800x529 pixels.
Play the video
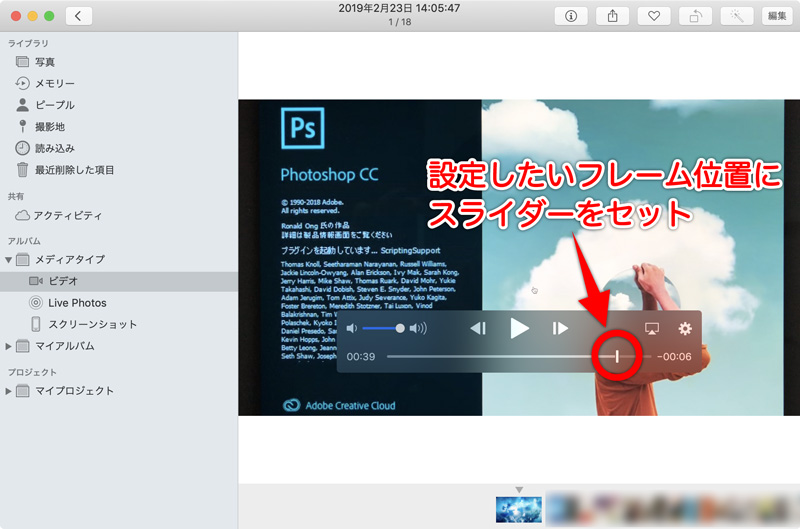pyautogui.click(x=519, y=329)
